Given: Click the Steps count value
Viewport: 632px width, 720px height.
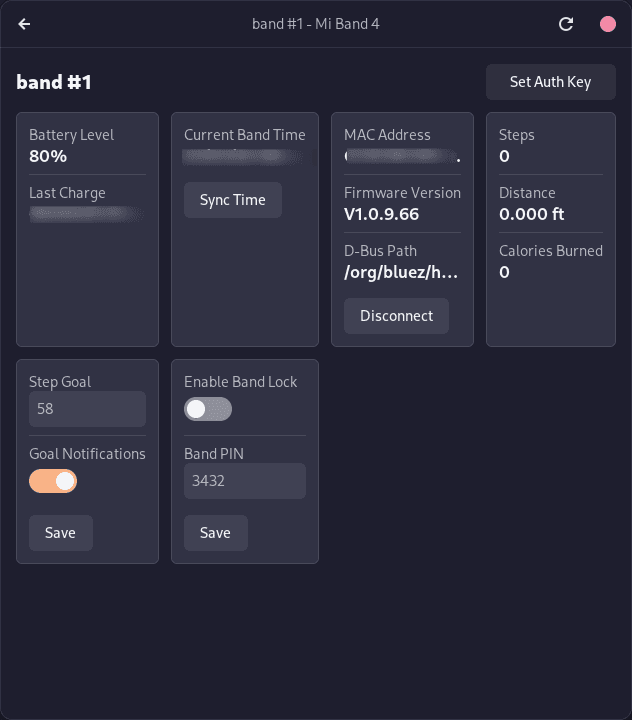Looking at the screenshot, I should tap(505, 156).
